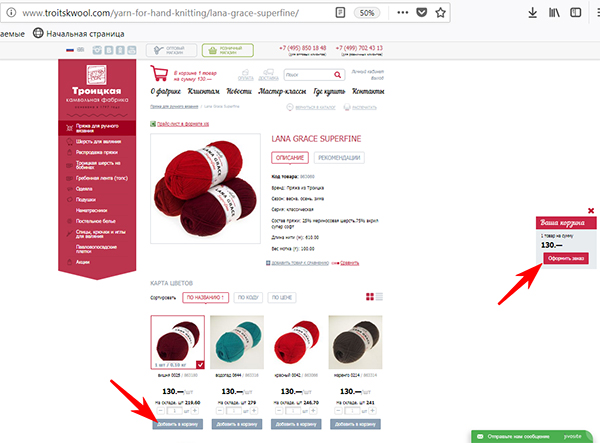Add the красный yarn to the cart
The height and width of the screenshot is (443, 600).
pyautogui.click(x=296, y=424)
